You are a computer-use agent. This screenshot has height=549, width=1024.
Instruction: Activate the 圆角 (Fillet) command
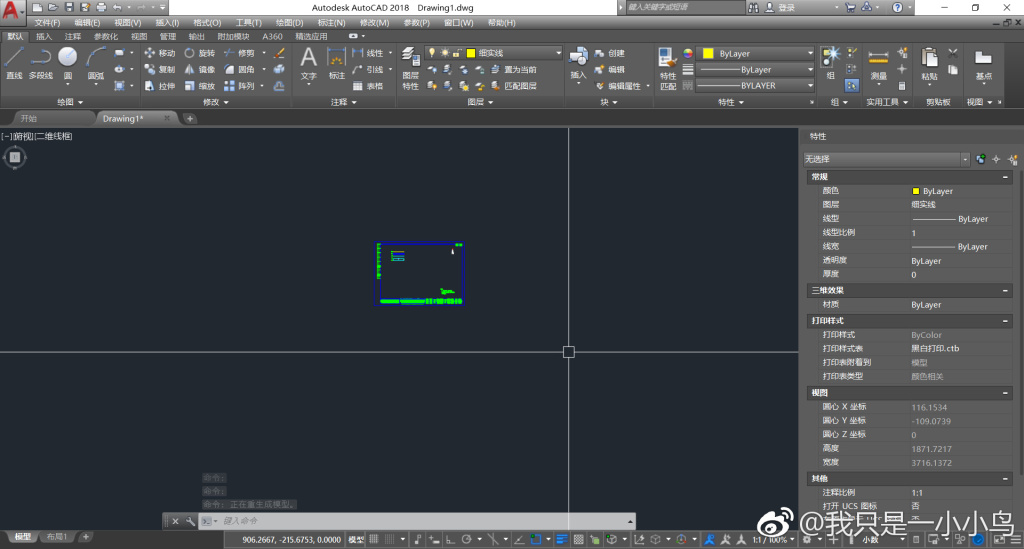(x=239, y=69)
